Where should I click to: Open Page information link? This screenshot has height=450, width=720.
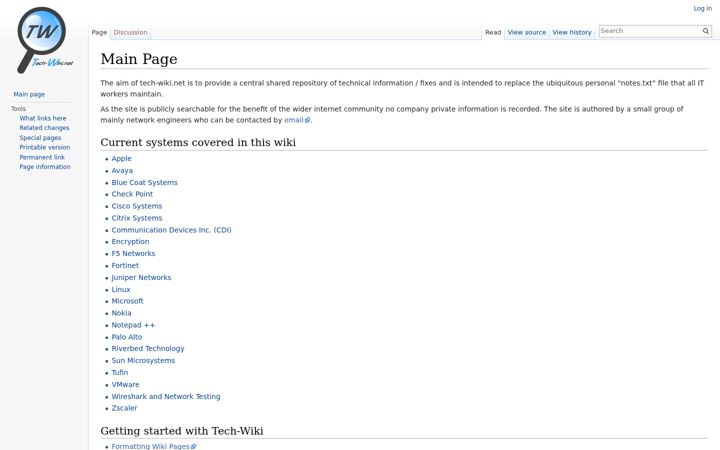tap(45, 167)
